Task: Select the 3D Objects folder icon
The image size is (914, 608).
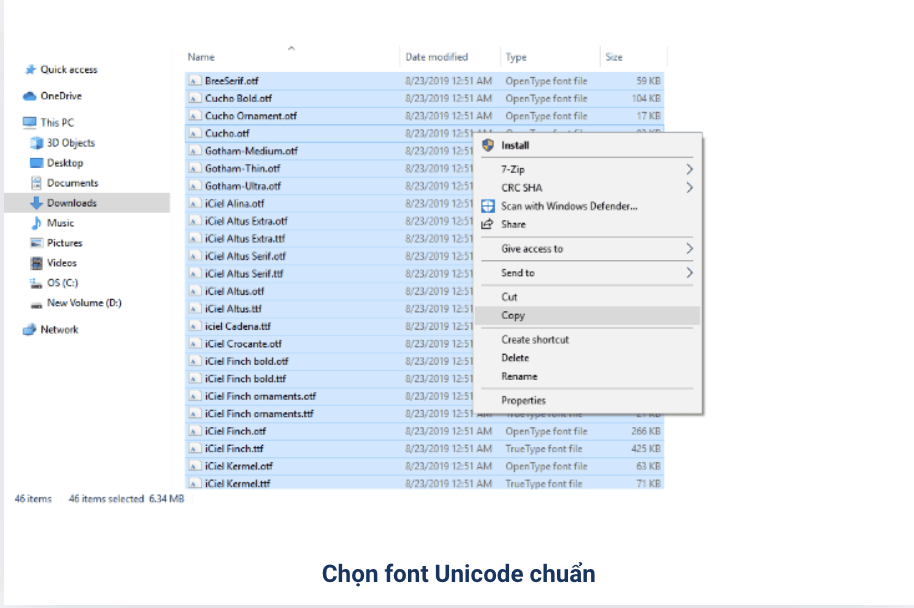Action: 37,143
